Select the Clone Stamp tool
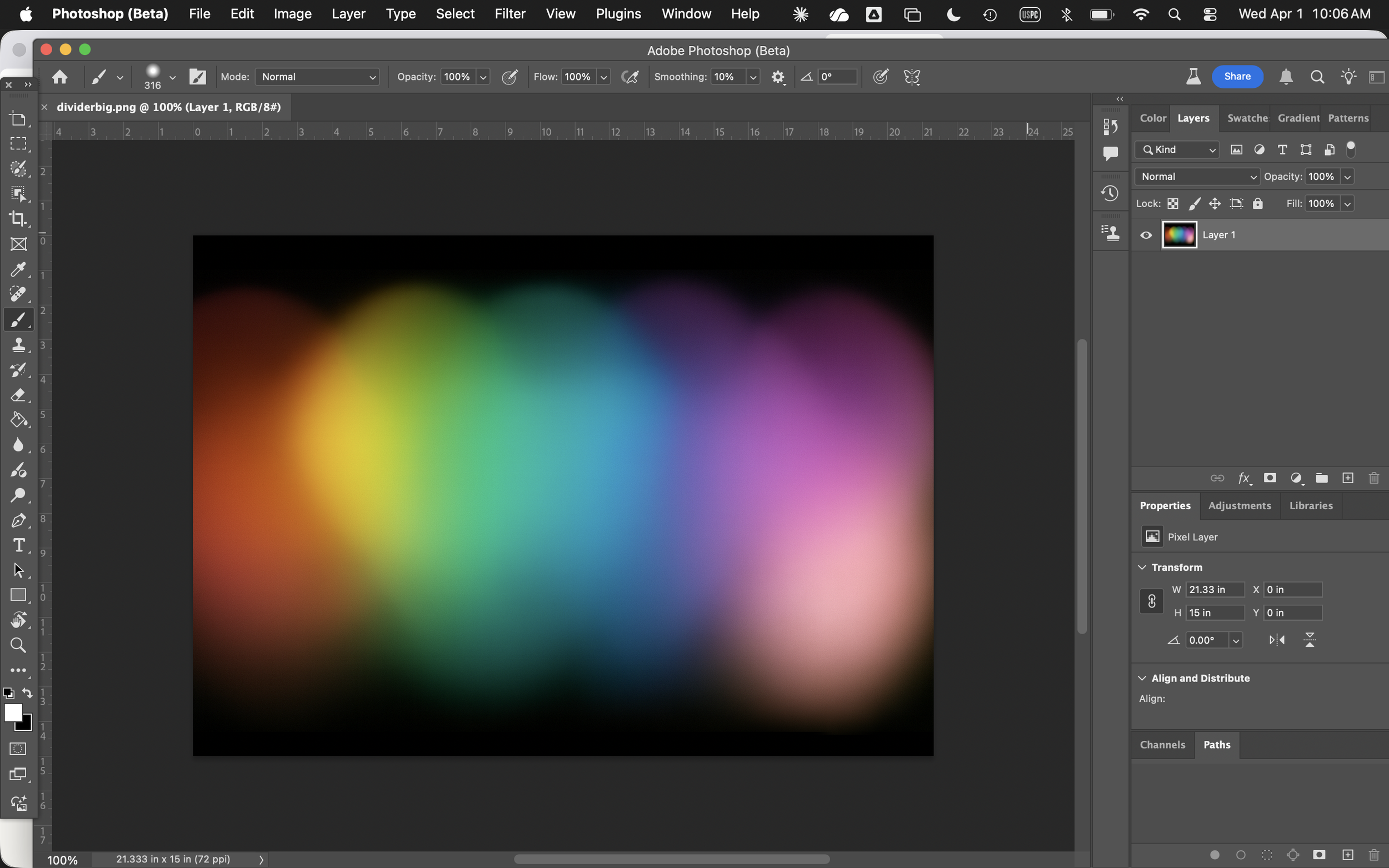The height and width of the screenshot is (868, 1389). point(18,344)
